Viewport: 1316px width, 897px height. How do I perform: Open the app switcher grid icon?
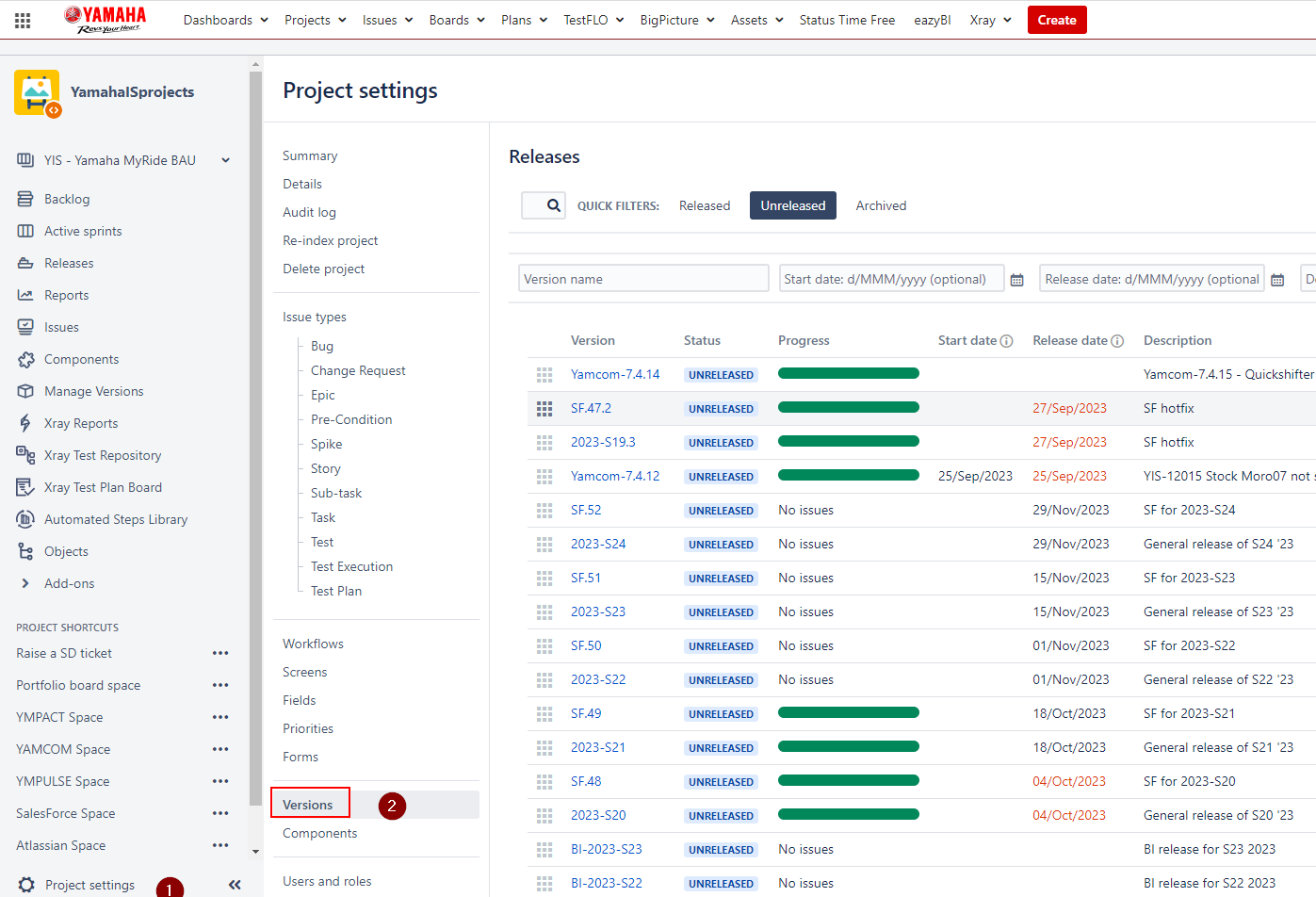(23, 20)
